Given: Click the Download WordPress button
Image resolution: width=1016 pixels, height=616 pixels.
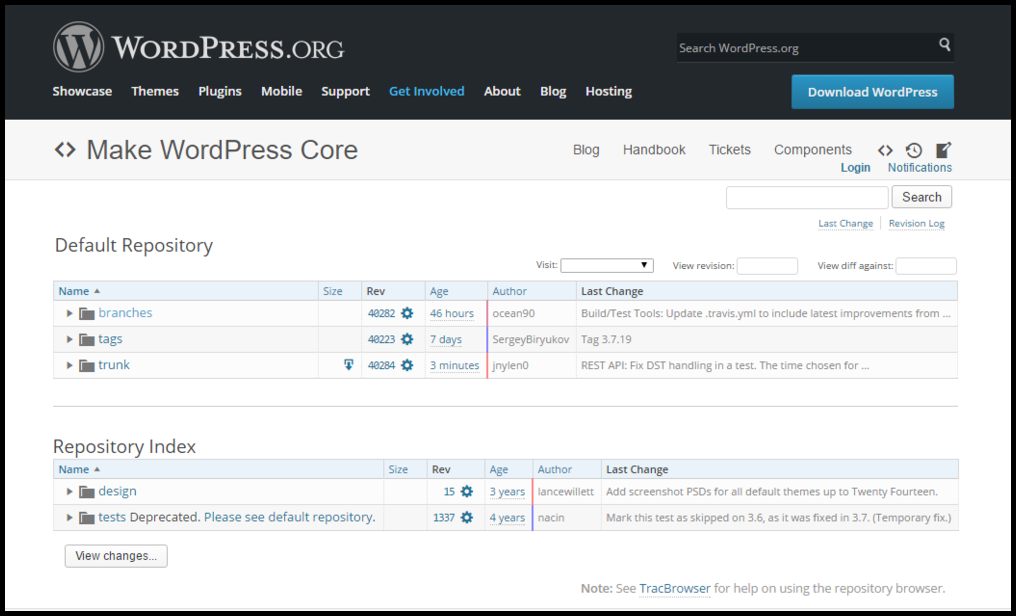Looking at the screenshot, I should click(872, 92).
